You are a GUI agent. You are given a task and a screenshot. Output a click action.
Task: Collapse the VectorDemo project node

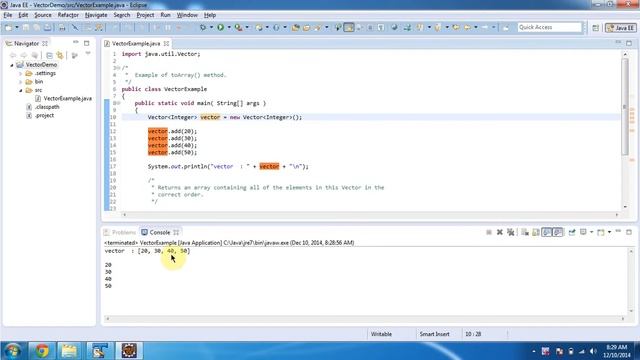(x=12, y=65)
